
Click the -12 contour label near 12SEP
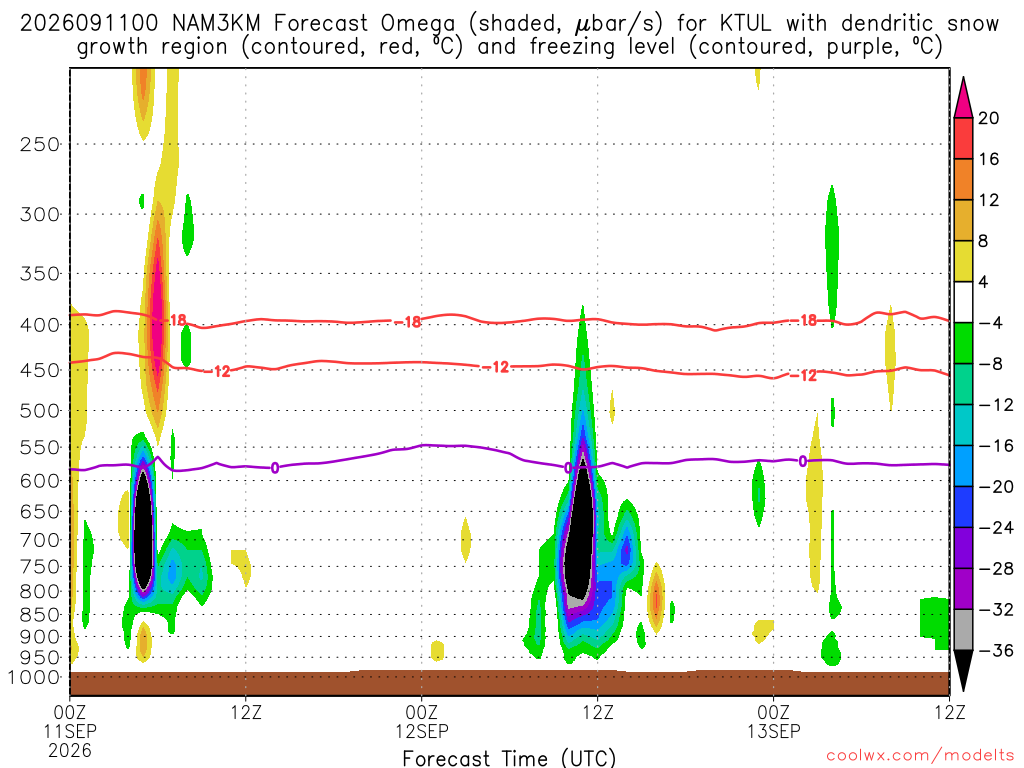pyautogui.click(x=500, y=367)
